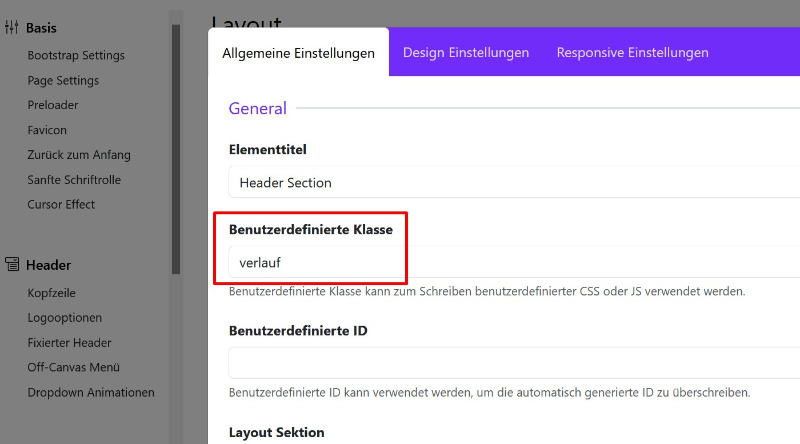The image size is (800, 444).
Task: Open Off-Canvas Menü settings
Action: tap(73, 367)
